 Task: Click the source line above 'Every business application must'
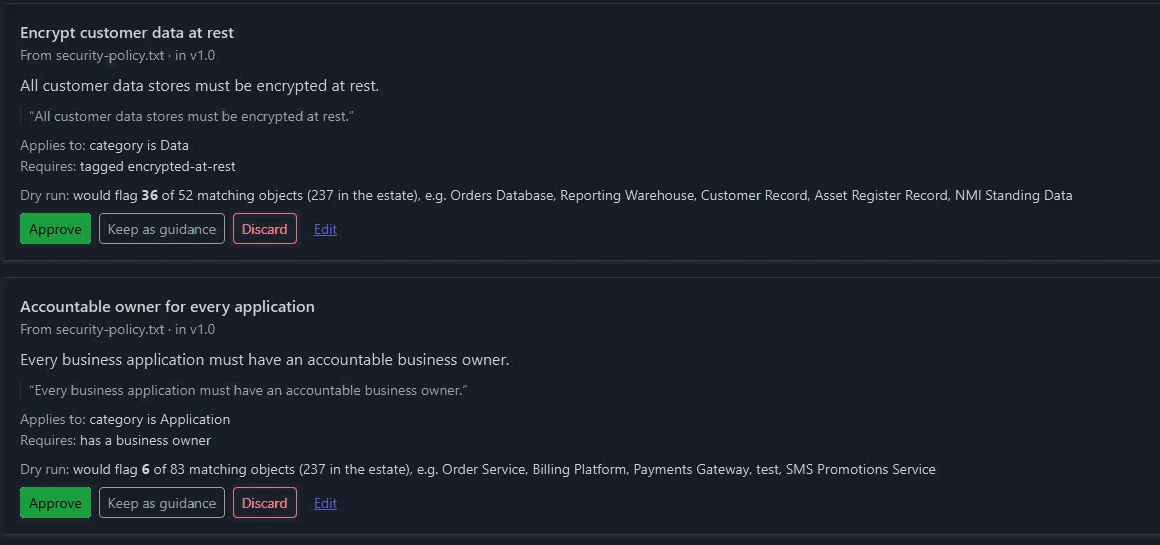coord(118,329)
